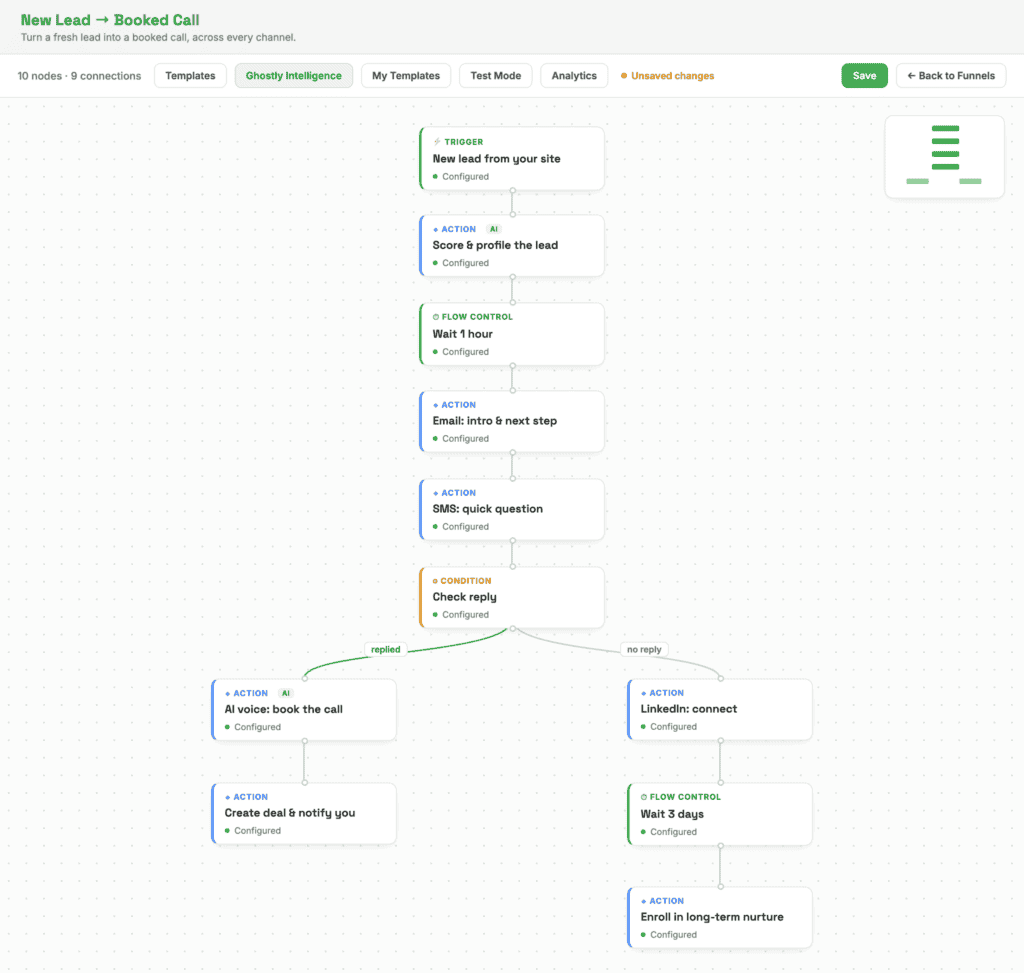Click the AI badge on 'AI voice' node
Screen dimensions: 1024x973
point(285,694)
